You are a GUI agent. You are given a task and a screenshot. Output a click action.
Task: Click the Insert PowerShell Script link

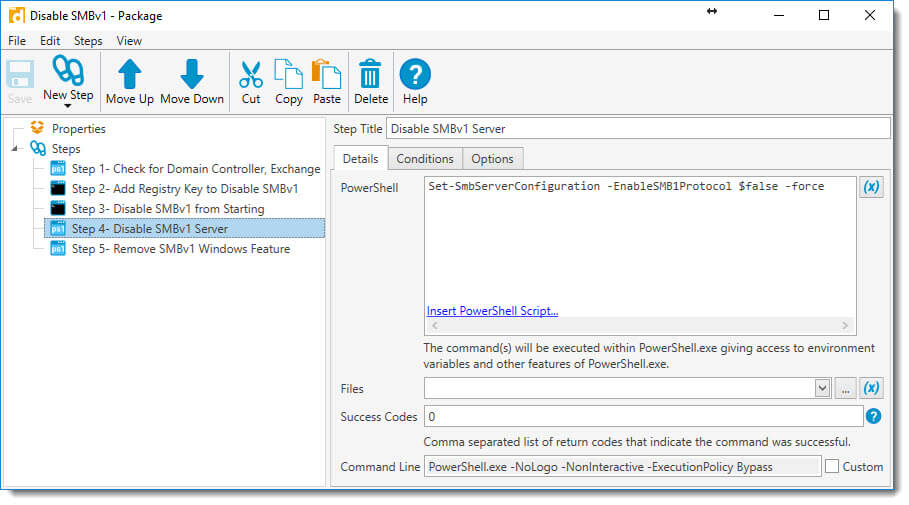point(492,311)
